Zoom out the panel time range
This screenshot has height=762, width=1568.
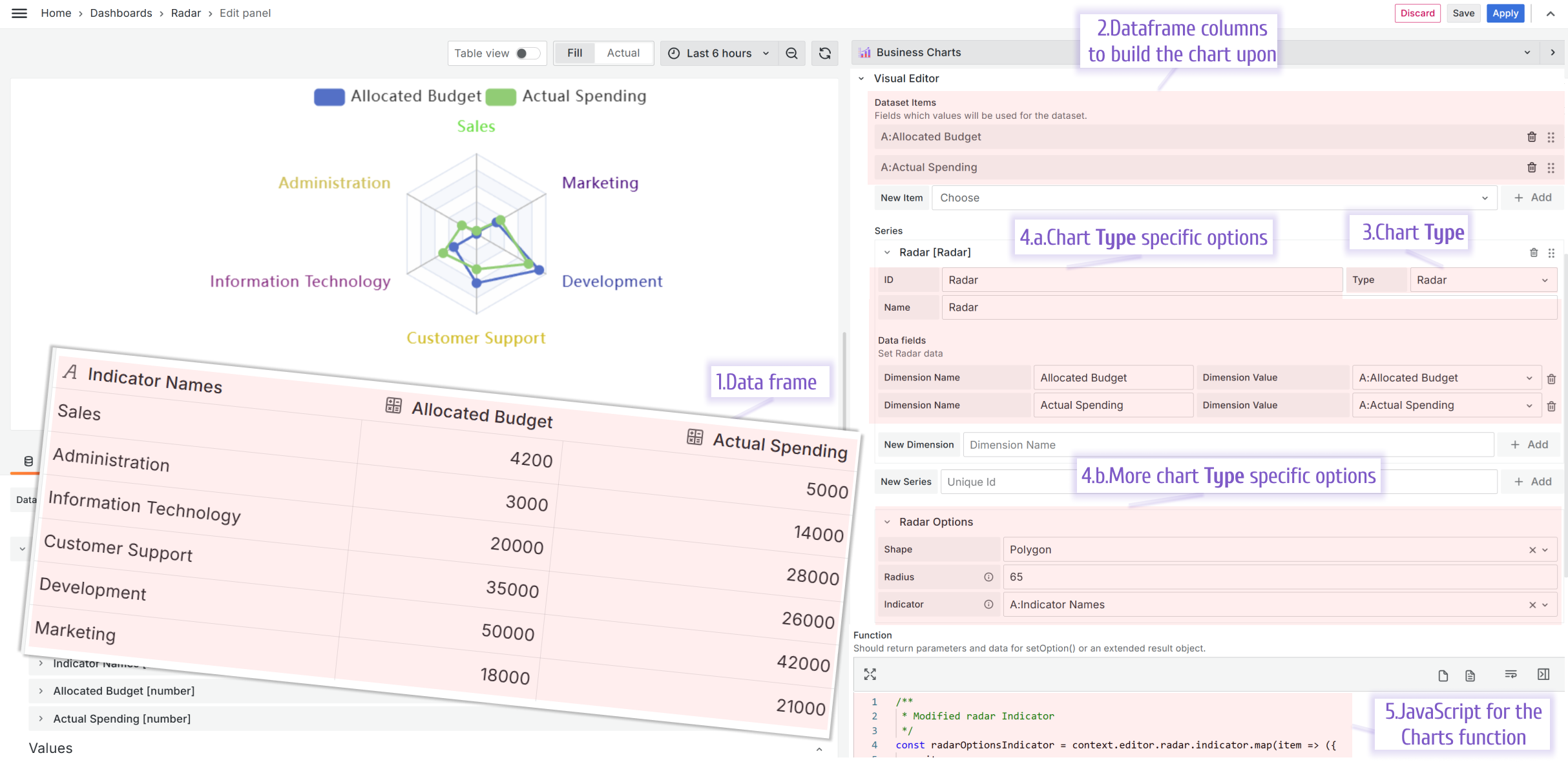click(792, 53)
